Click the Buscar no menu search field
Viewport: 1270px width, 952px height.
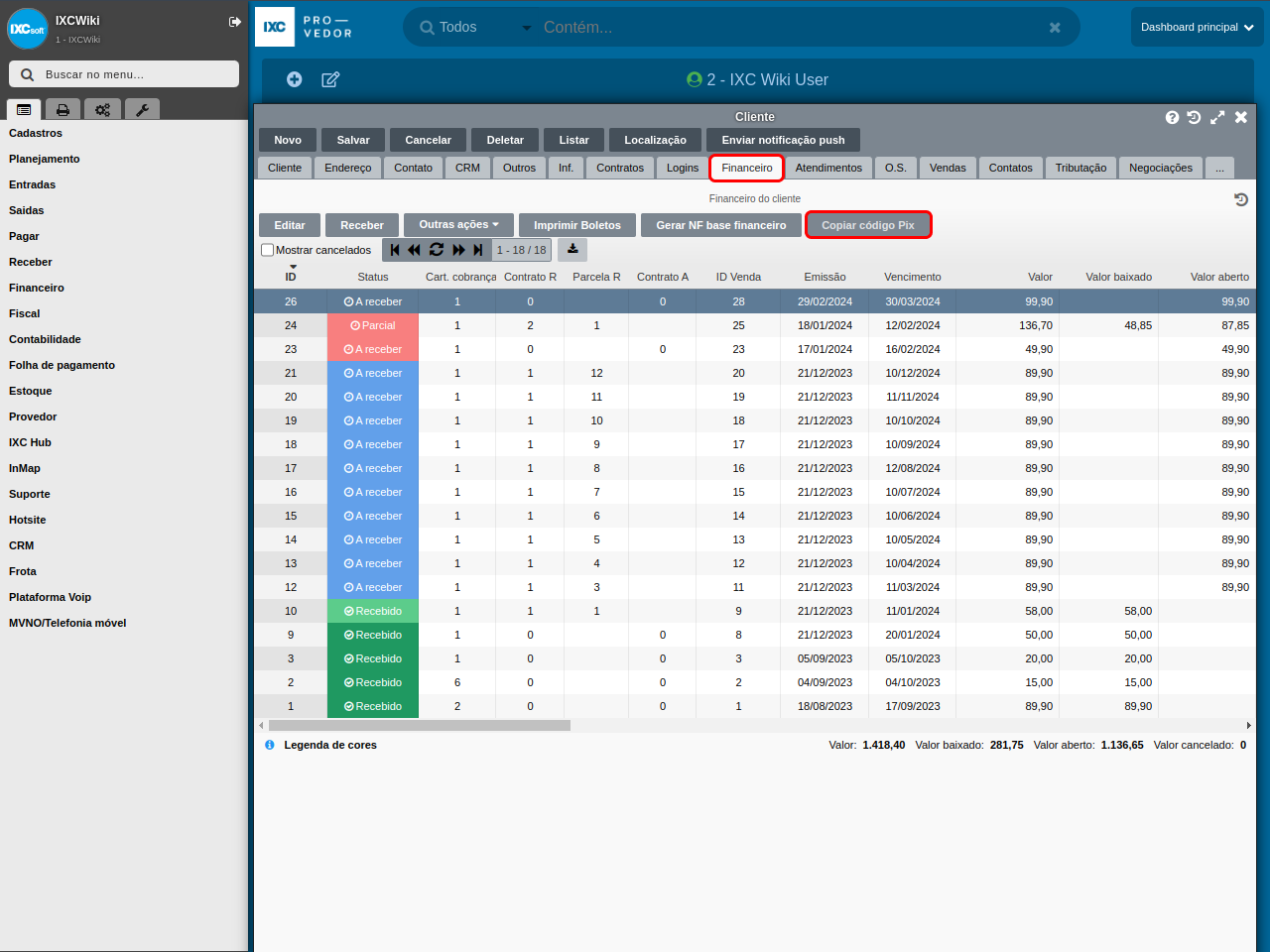[x=124, y=74]
